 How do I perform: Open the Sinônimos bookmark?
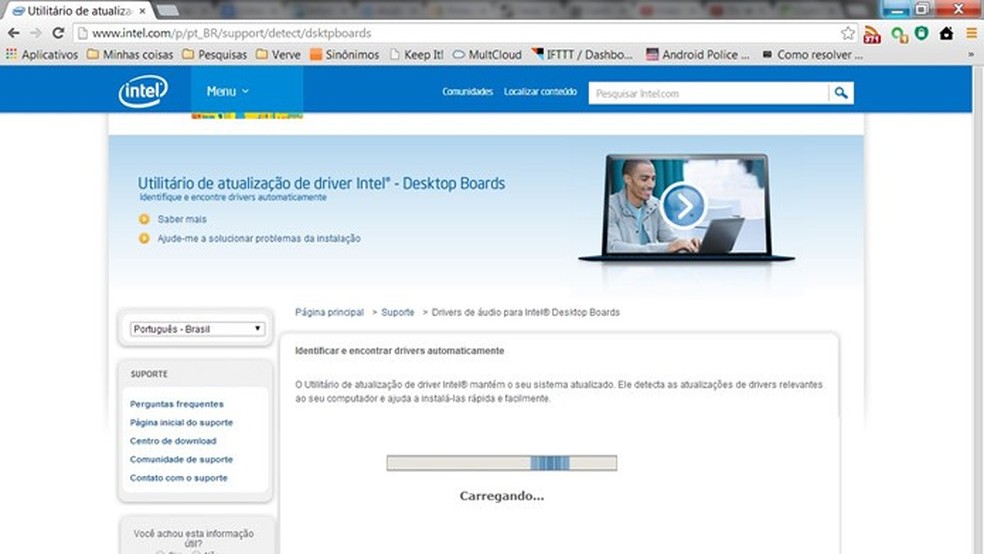pos(345,55)
